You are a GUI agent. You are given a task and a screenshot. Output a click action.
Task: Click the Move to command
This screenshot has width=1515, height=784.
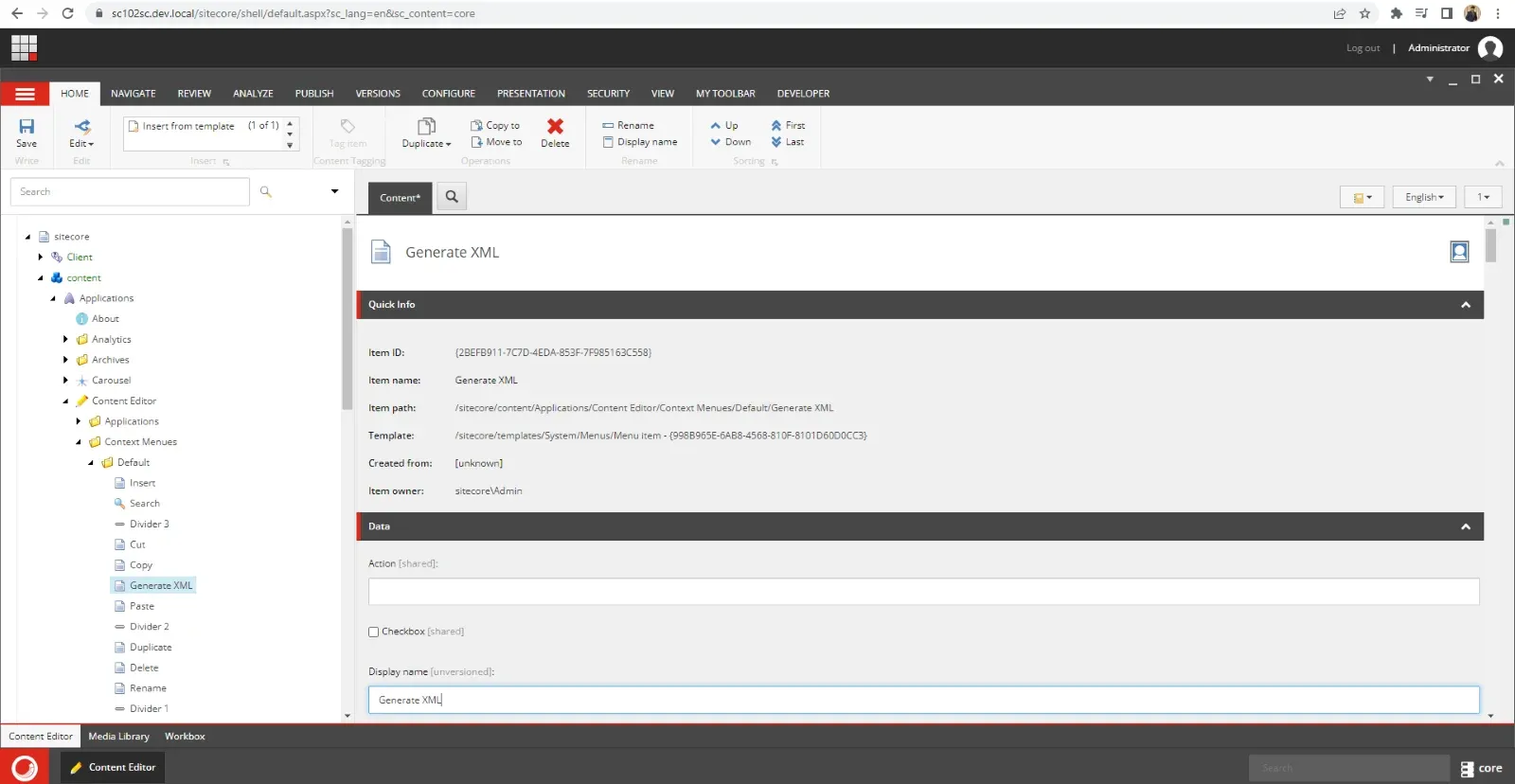[x=496, y=142]
